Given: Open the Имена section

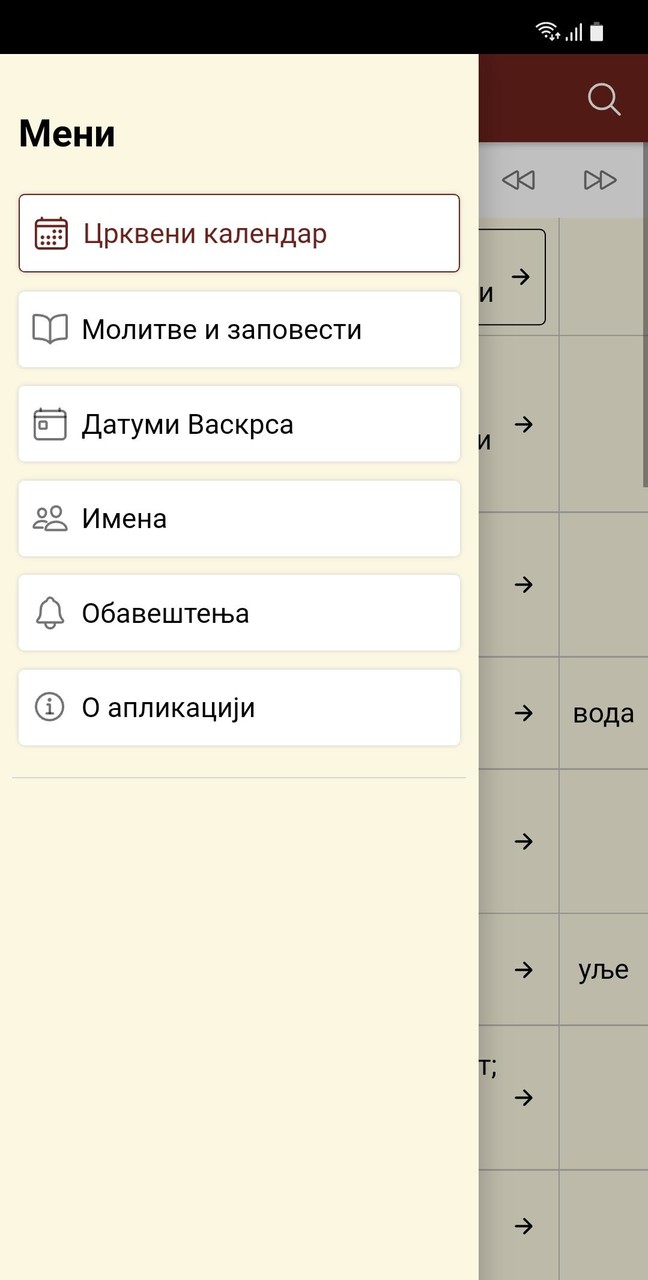Looking at the screenshot, I should [x=239, y=518].
